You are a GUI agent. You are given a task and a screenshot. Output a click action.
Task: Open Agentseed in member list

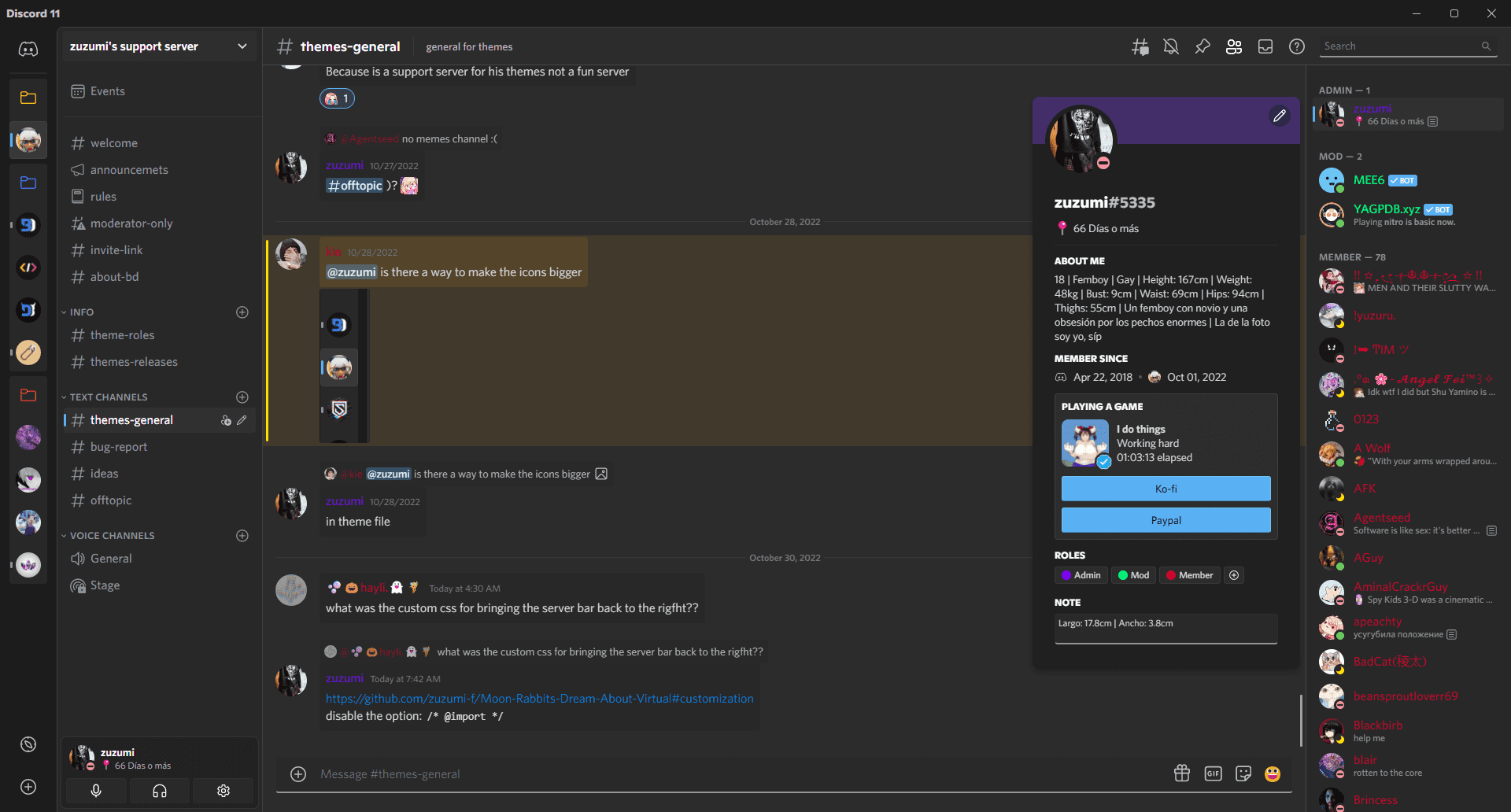click(x=1409, y=523)
